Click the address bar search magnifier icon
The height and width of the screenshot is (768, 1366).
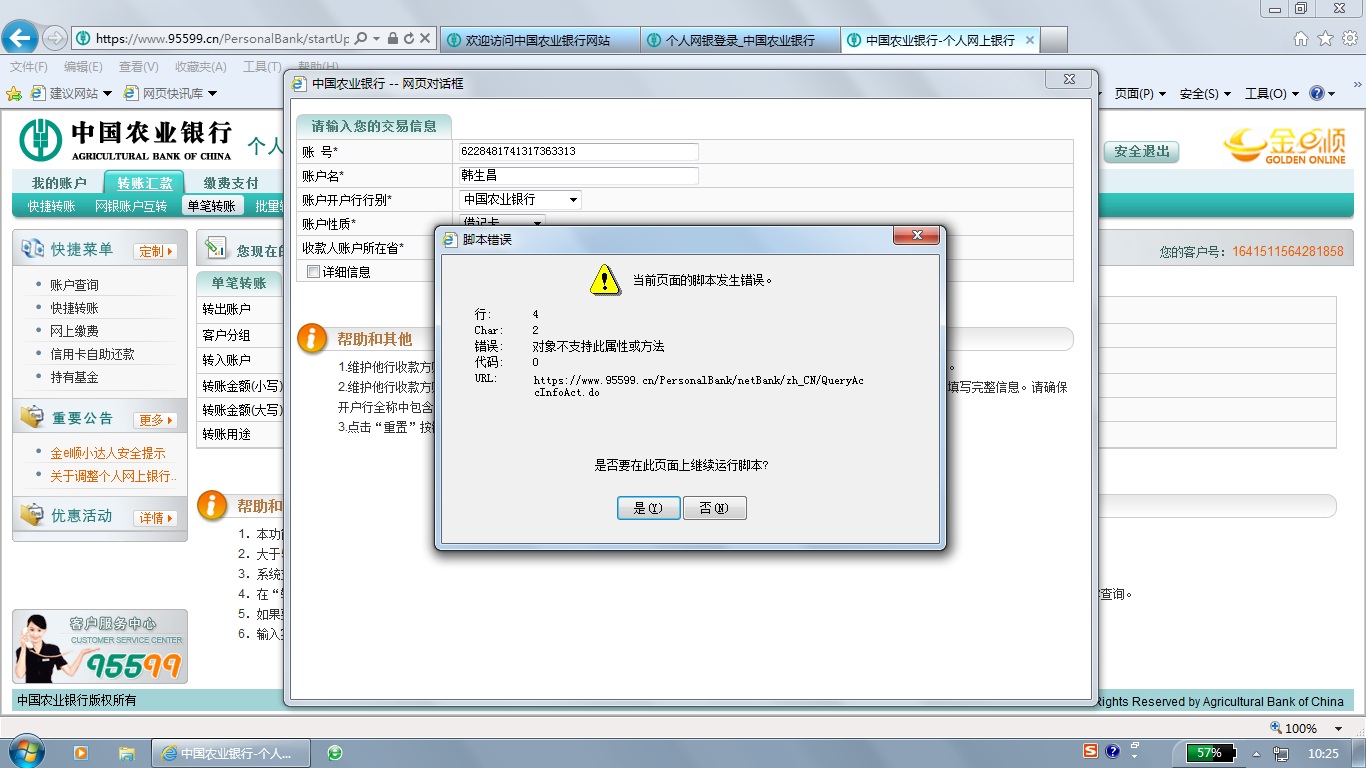coord(361,39)
